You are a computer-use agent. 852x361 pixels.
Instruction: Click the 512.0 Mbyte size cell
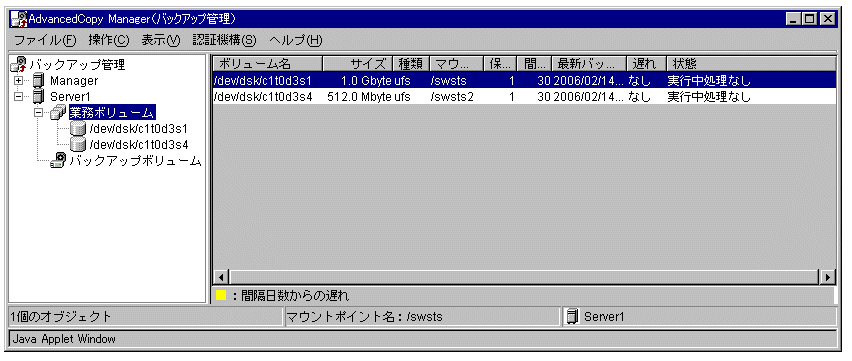tap(360, 97)
